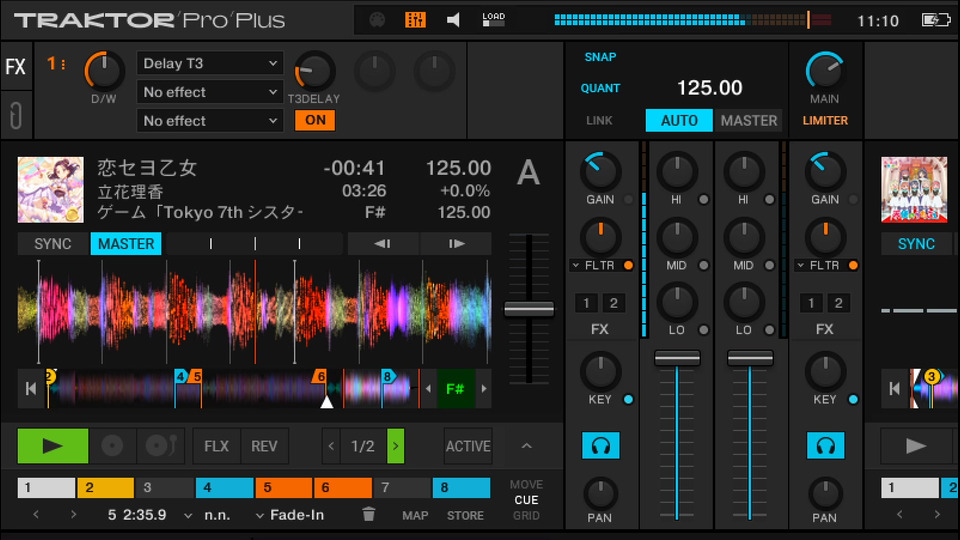Toggle the left channel FLTR on indicator

coord(628,265)
